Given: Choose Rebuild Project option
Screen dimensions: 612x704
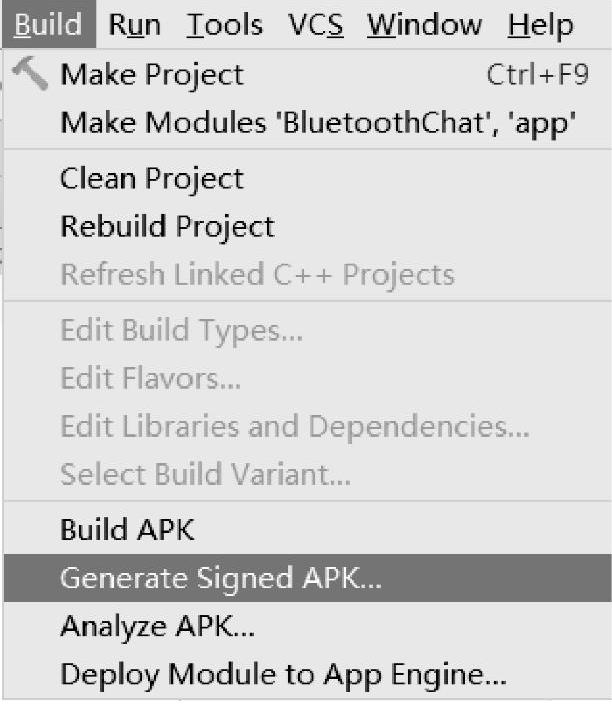Looking at the screenshot, I should coord(167,227).
